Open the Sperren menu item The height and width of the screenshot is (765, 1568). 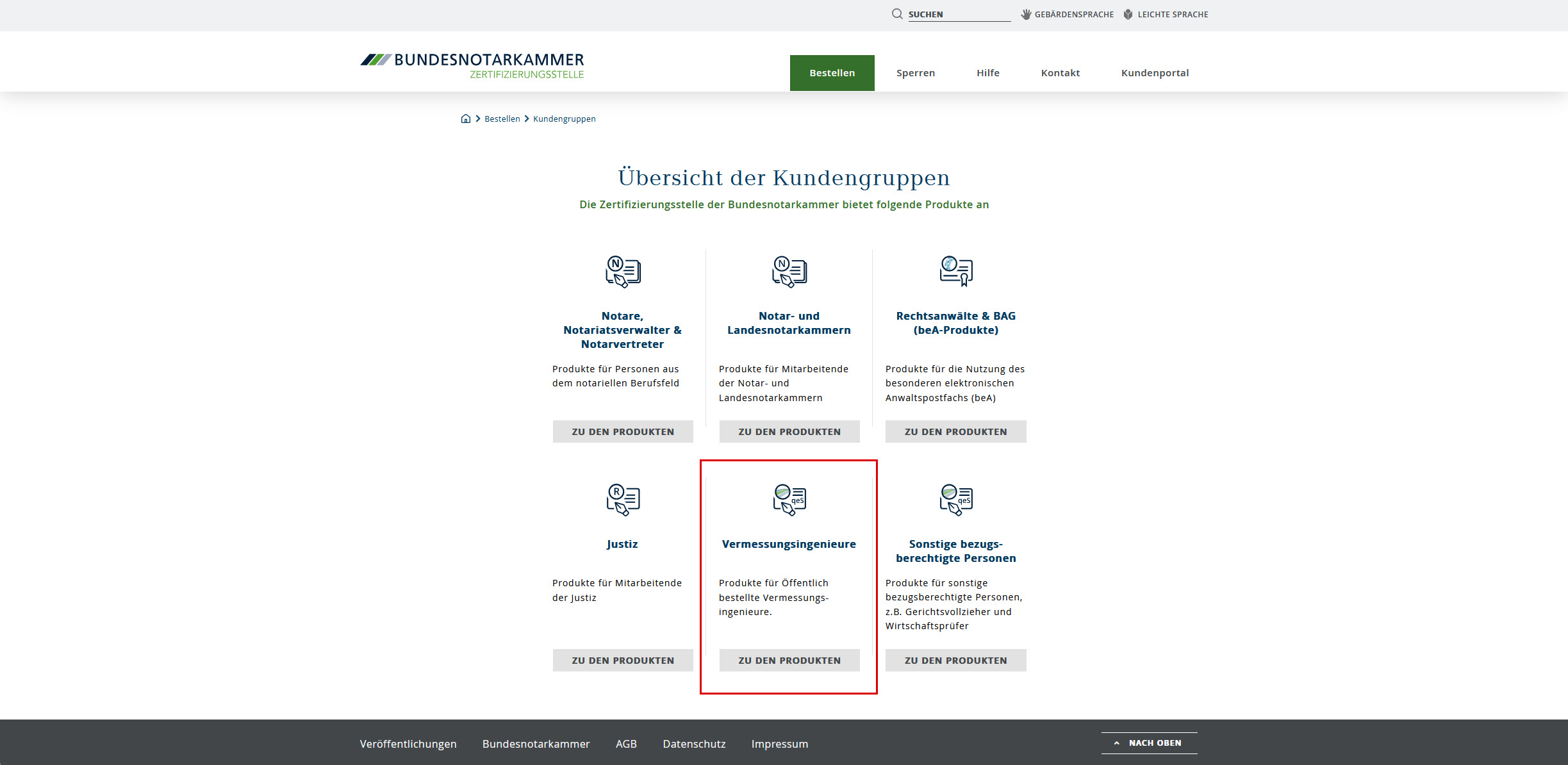point(916,73)
